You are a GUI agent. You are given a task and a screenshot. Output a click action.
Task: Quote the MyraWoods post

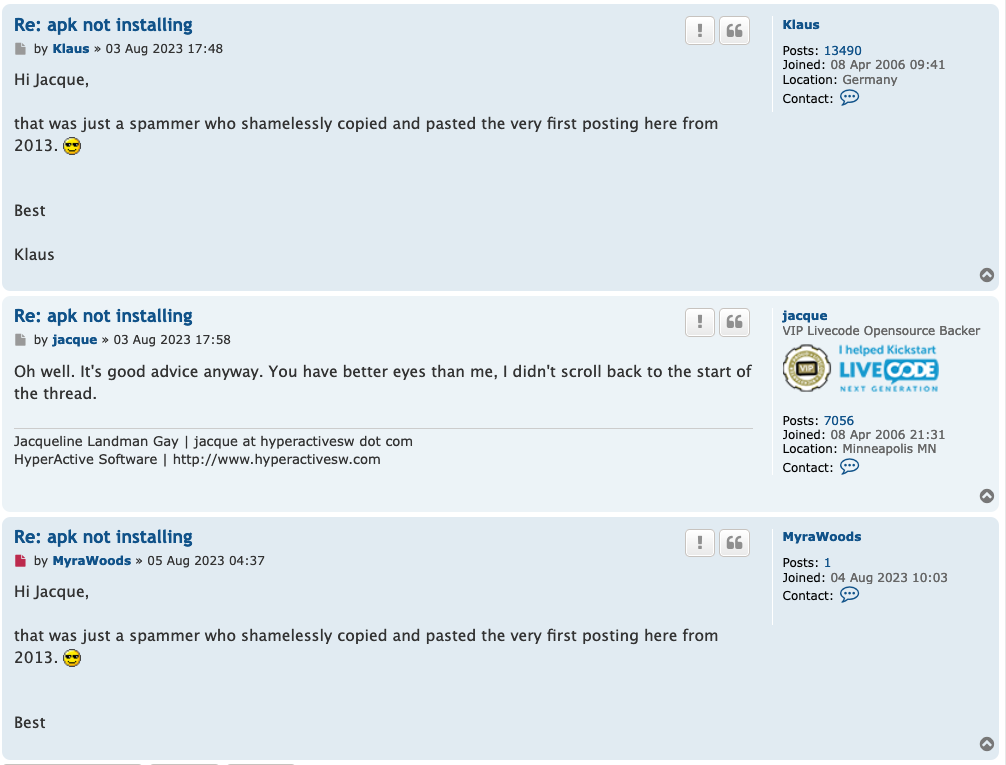(734, 543)
